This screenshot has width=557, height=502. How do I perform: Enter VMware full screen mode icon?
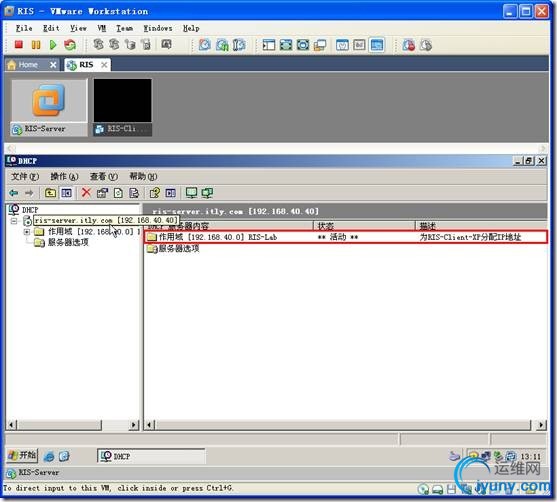click(x=286, y=45)
